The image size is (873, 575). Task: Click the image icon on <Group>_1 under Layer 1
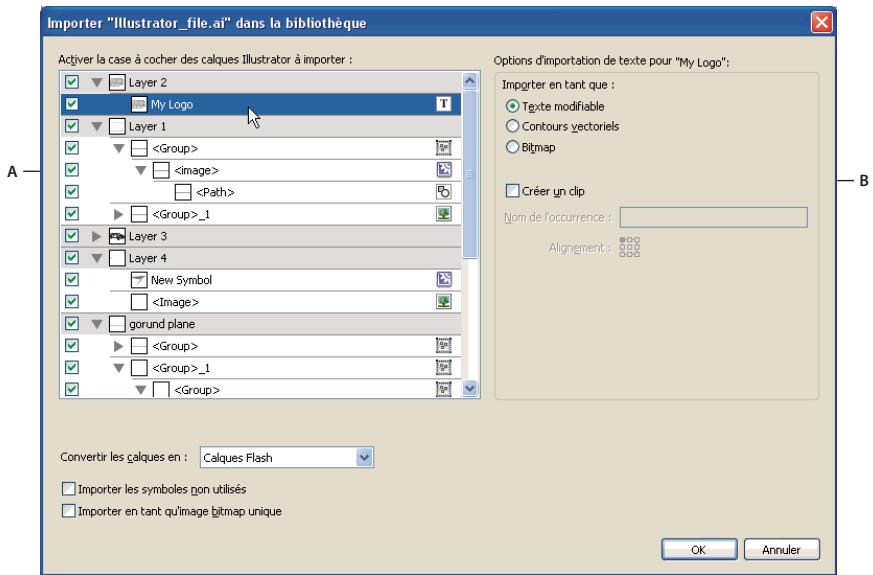point(445,214)
